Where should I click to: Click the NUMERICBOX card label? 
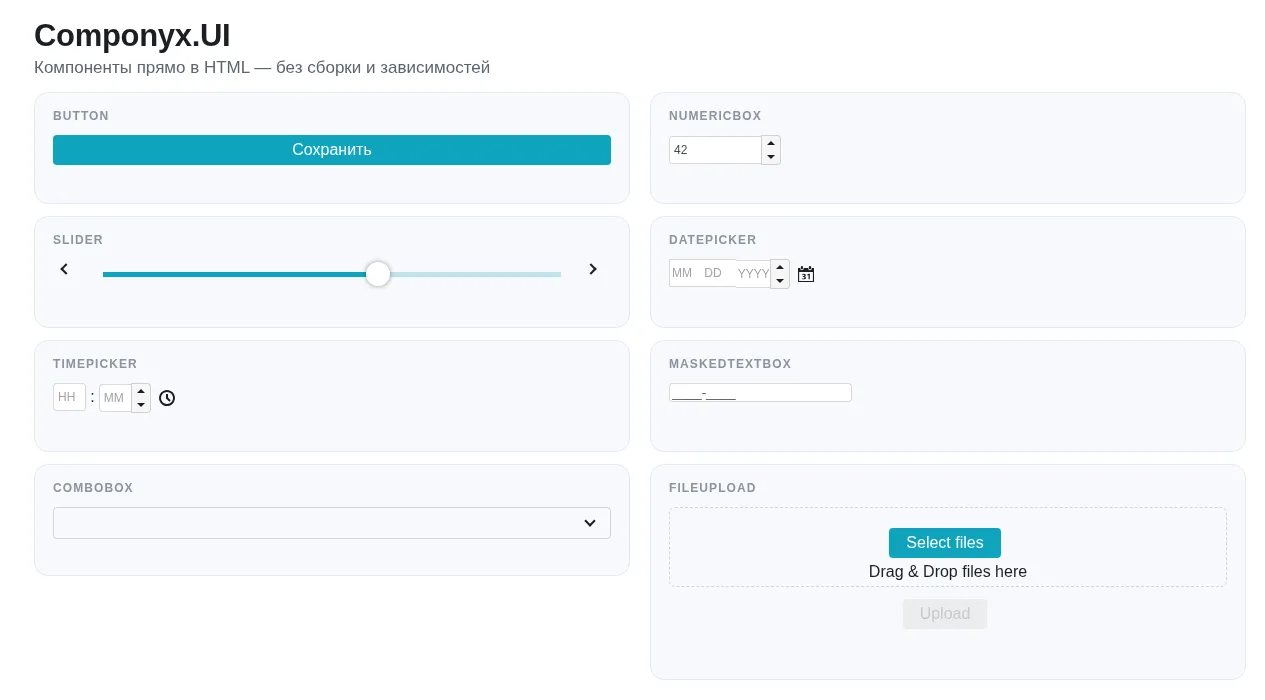[715, 116]
